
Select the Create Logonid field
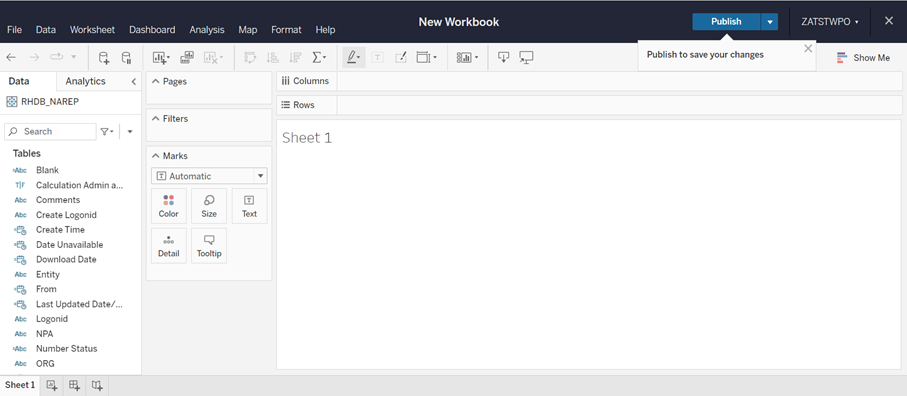coord(67,214)
